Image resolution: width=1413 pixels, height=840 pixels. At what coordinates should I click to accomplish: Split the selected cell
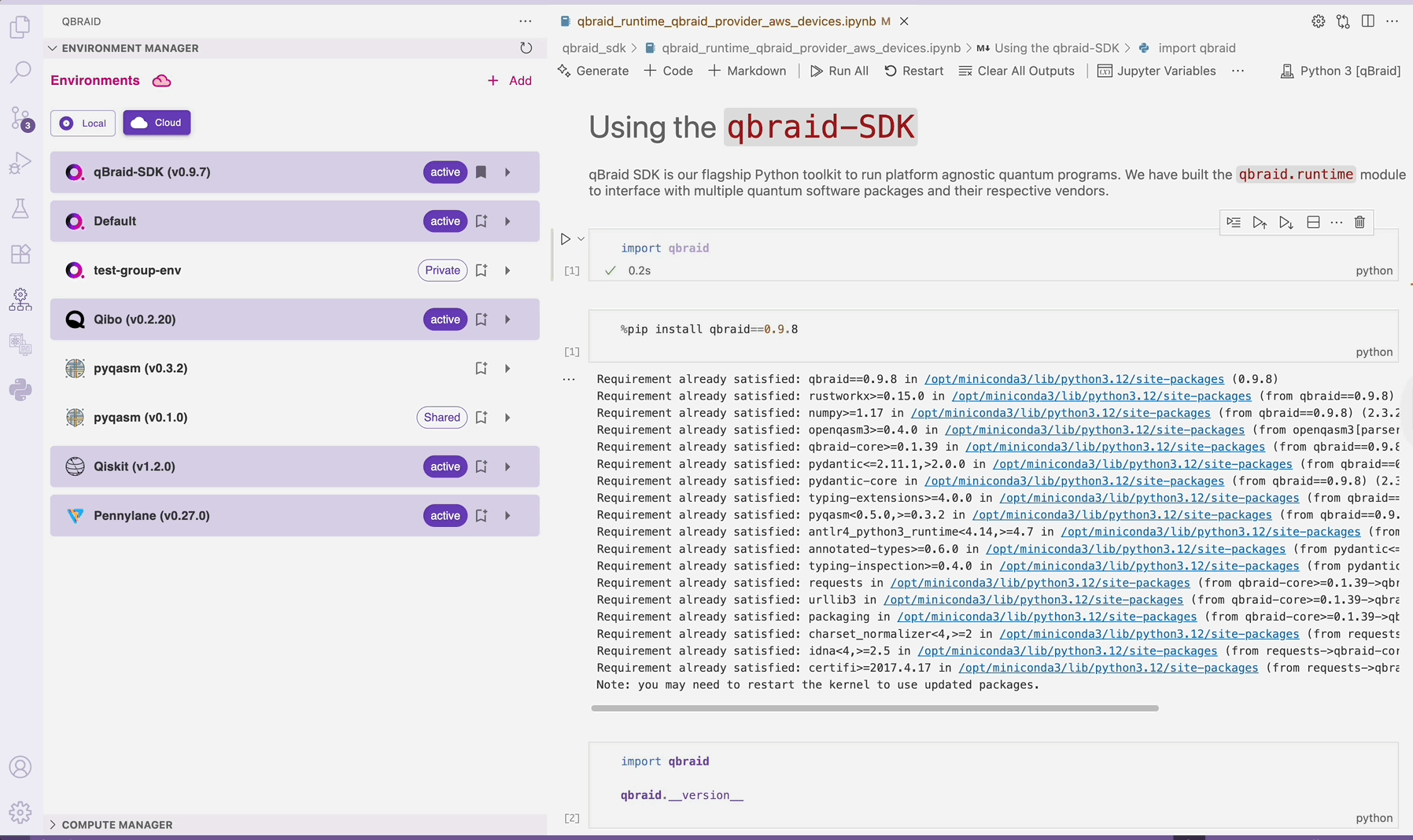point(1313,223)
